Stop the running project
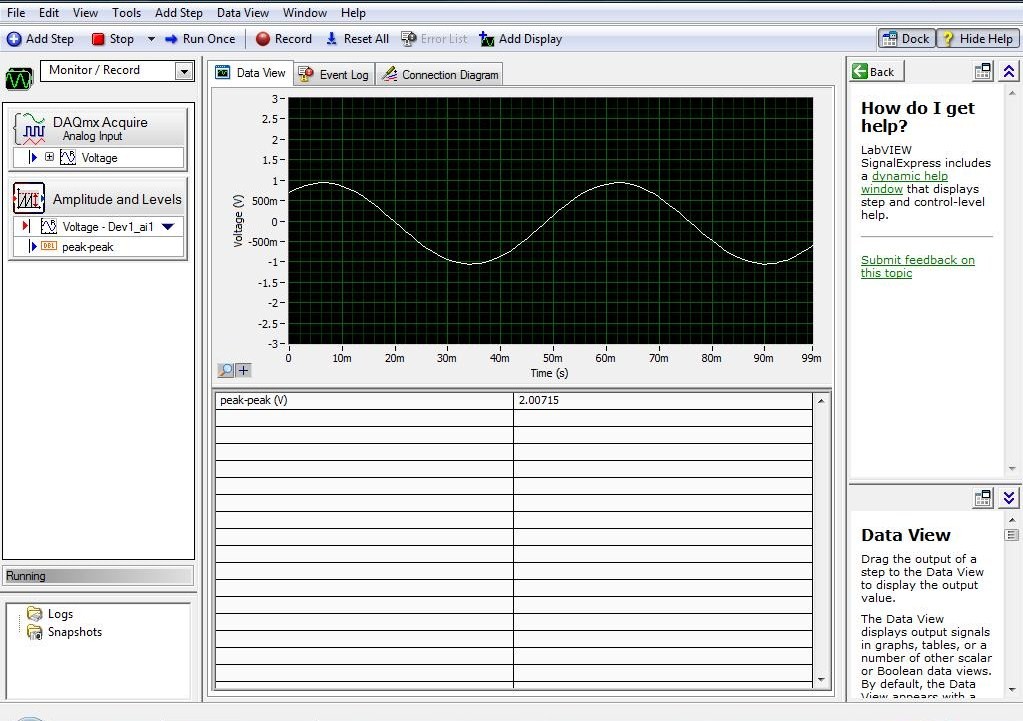Viewport: 1023px width, 721px height. point(112,39)
